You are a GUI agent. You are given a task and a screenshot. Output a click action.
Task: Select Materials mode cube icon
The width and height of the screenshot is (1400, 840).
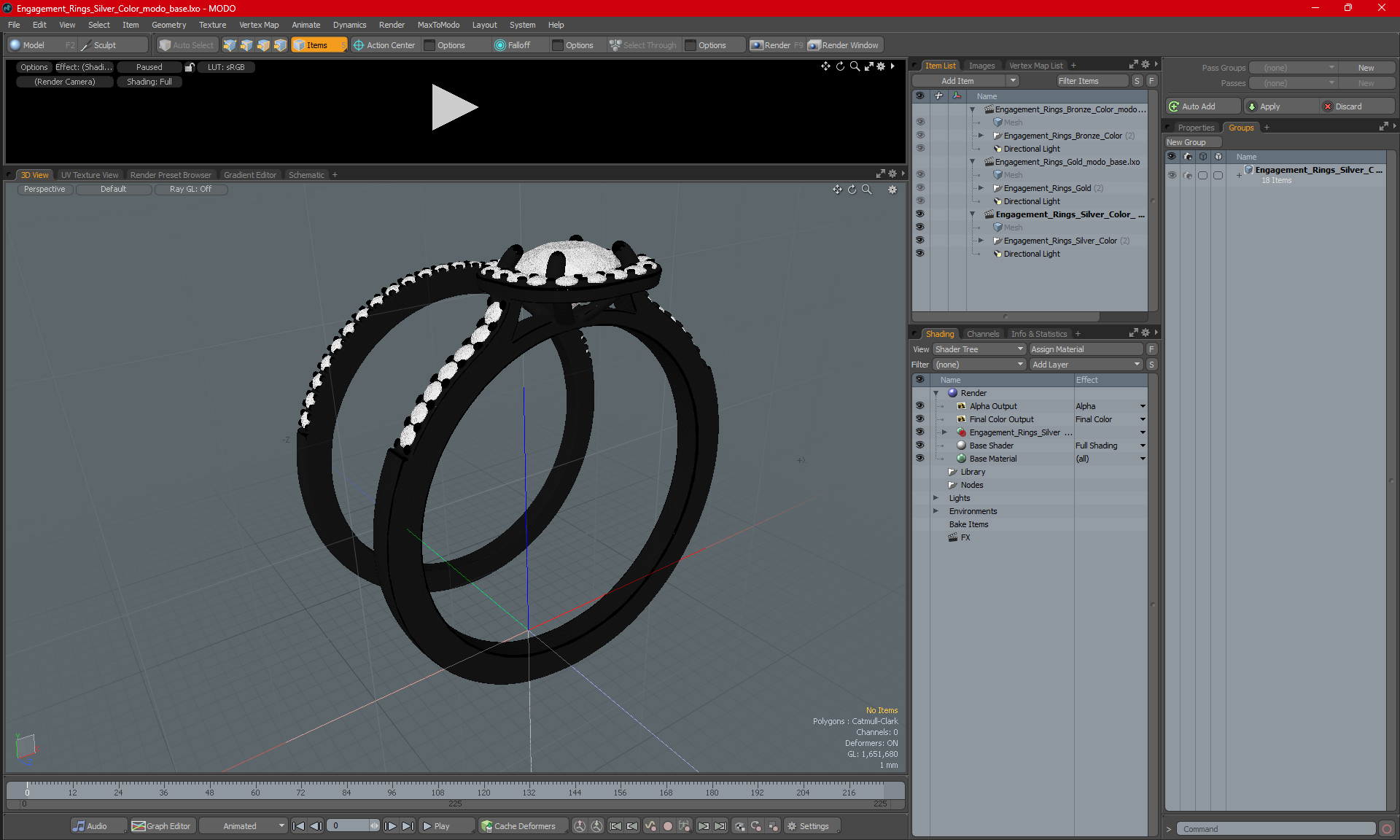[x=280, y=45]
